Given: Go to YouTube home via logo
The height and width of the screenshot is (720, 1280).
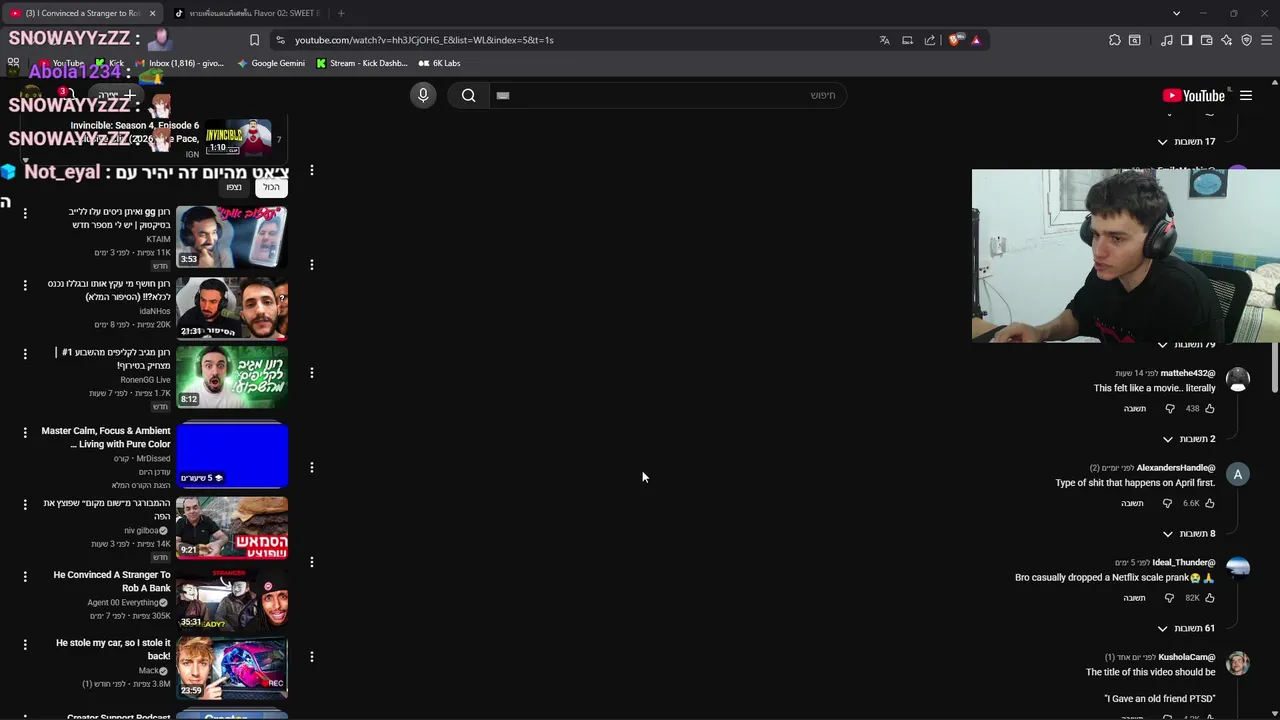Looking at the screenshot, I should coord(1193,96).
